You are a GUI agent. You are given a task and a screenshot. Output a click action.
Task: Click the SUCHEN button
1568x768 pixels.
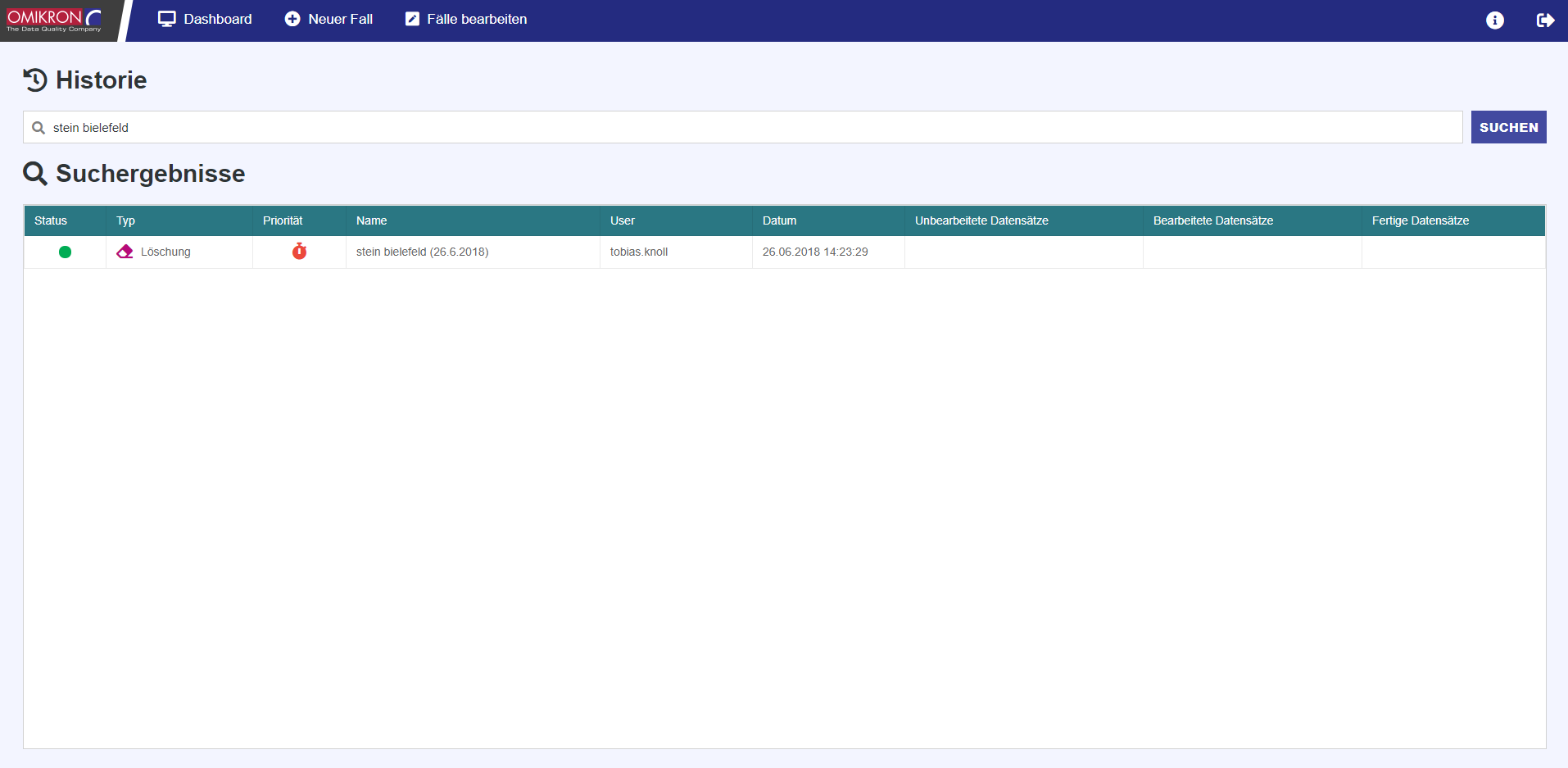[x=1508, y=127]
